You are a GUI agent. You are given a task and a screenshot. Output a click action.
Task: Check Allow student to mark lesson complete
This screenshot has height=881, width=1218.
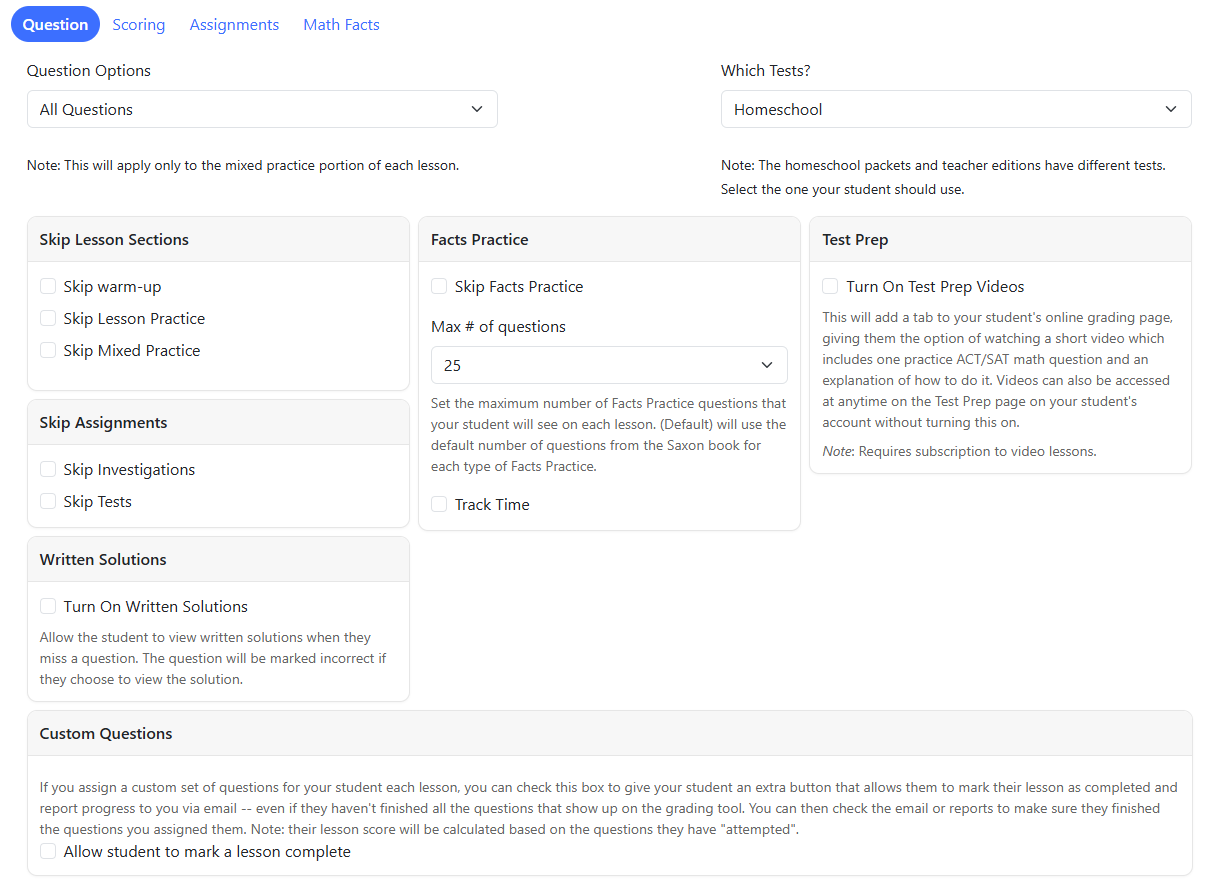48,851
